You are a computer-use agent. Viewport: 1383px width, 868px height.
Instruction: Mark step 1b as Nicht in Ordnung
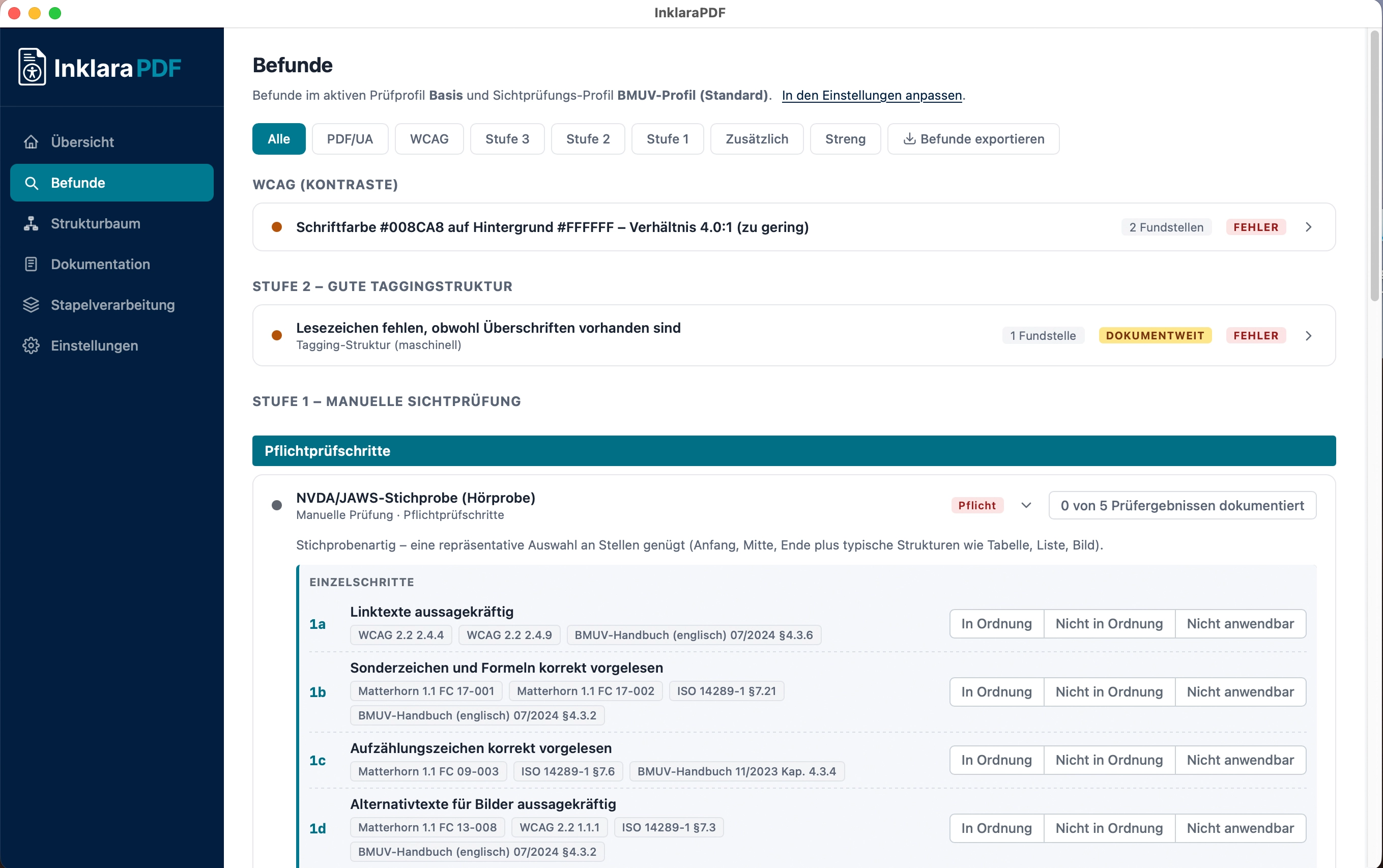[x=1109, y=692]
